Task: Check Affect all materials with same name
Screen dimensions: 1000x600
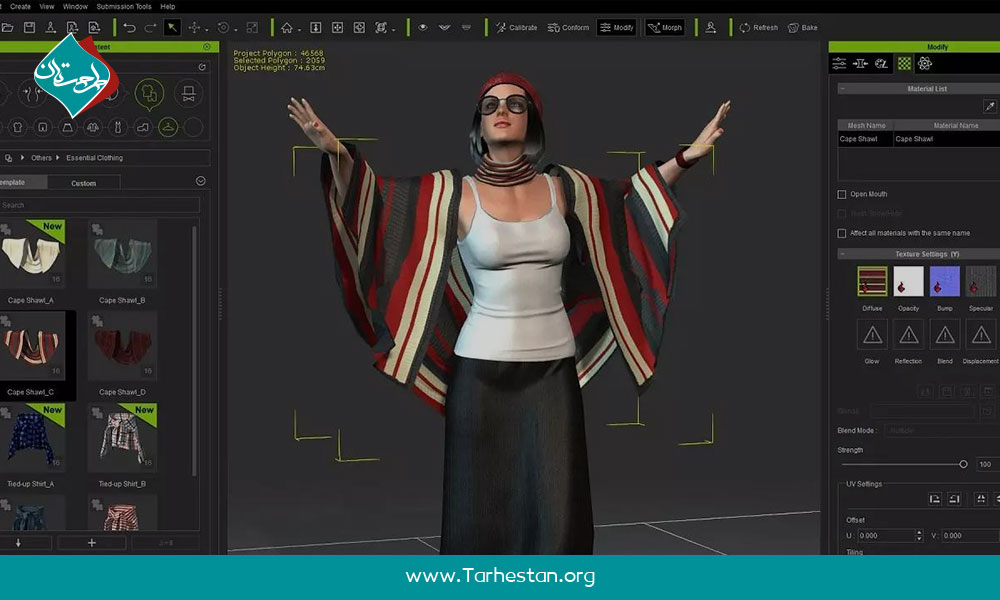Action: [x=842, y=233]
